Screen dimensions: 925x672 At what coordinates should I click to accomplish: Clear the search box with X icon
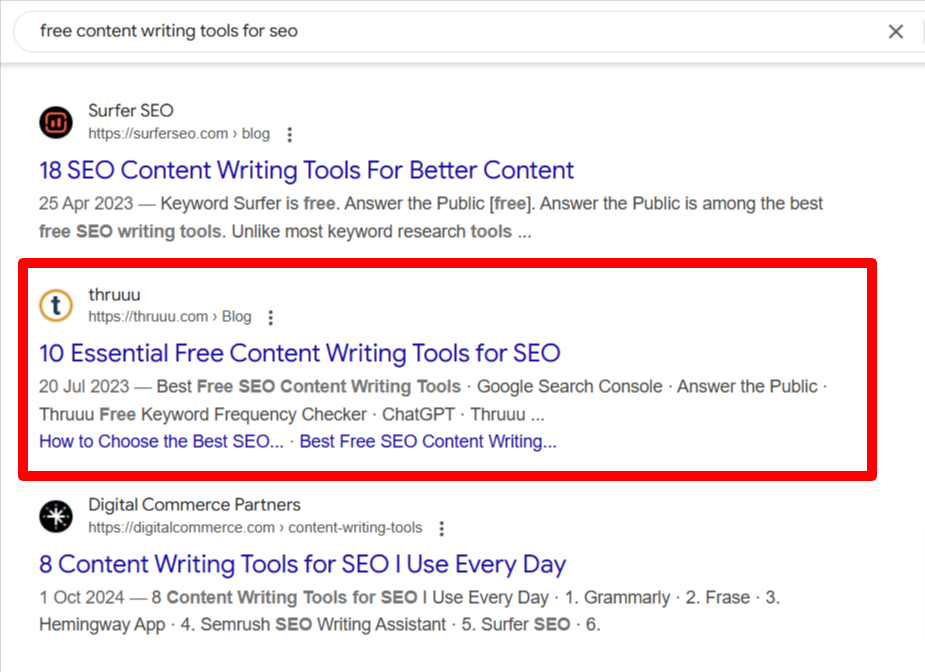[x=896, y=31]
